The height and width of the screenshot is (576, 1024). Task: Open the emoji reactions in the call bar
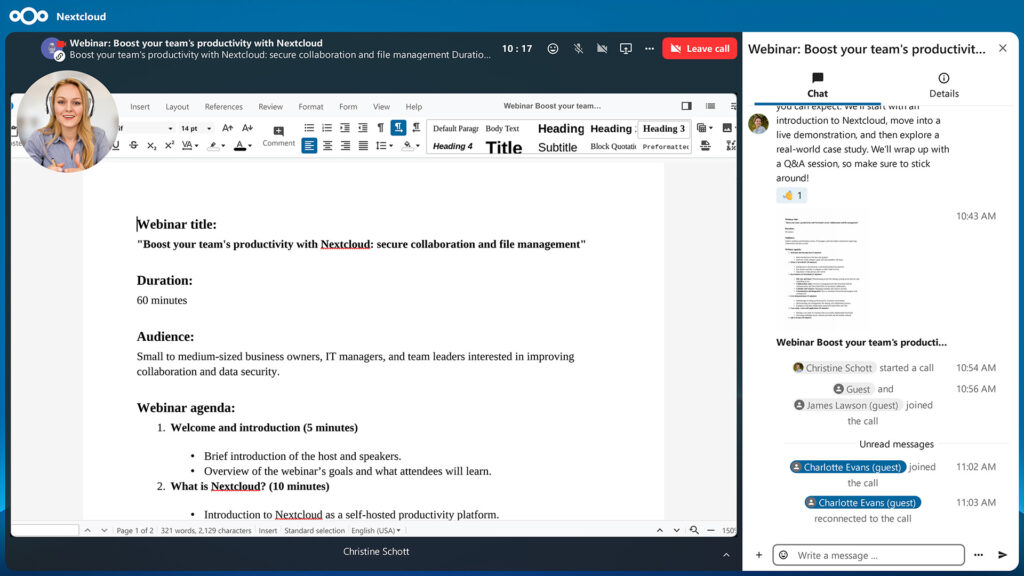[553, 47]
